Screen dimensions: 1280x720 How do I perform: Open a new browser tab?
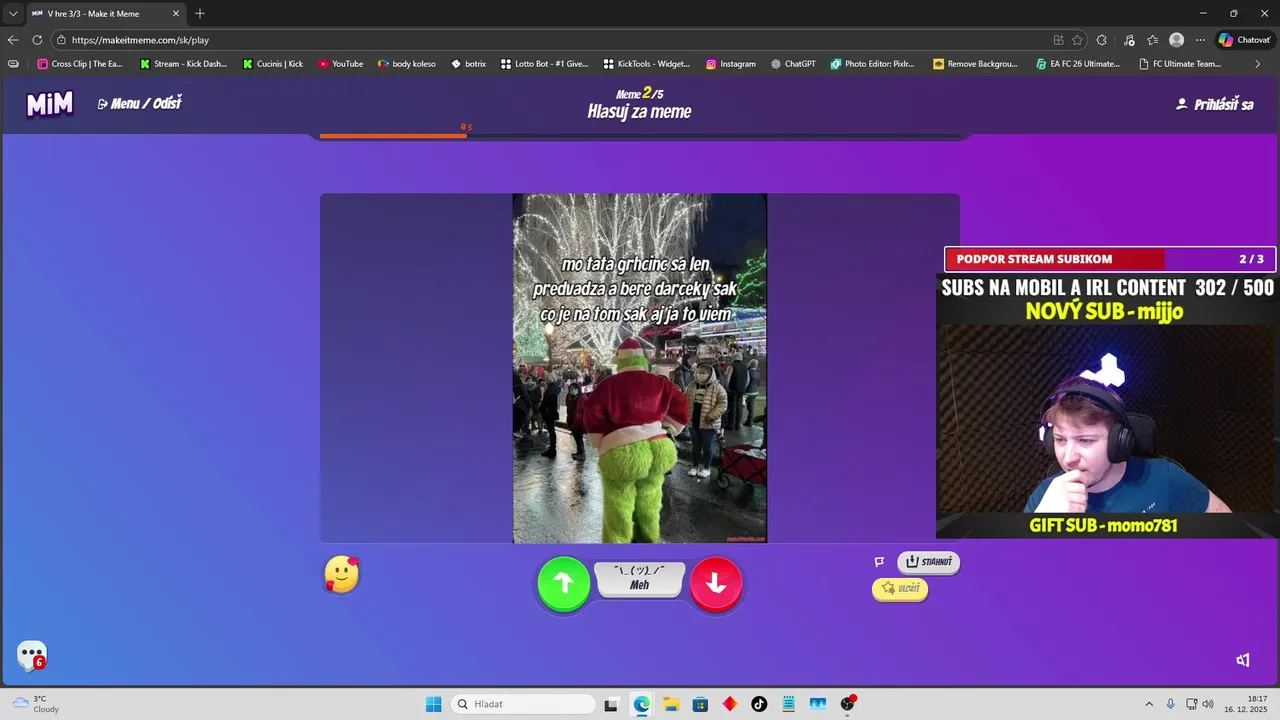pos(200,14)
